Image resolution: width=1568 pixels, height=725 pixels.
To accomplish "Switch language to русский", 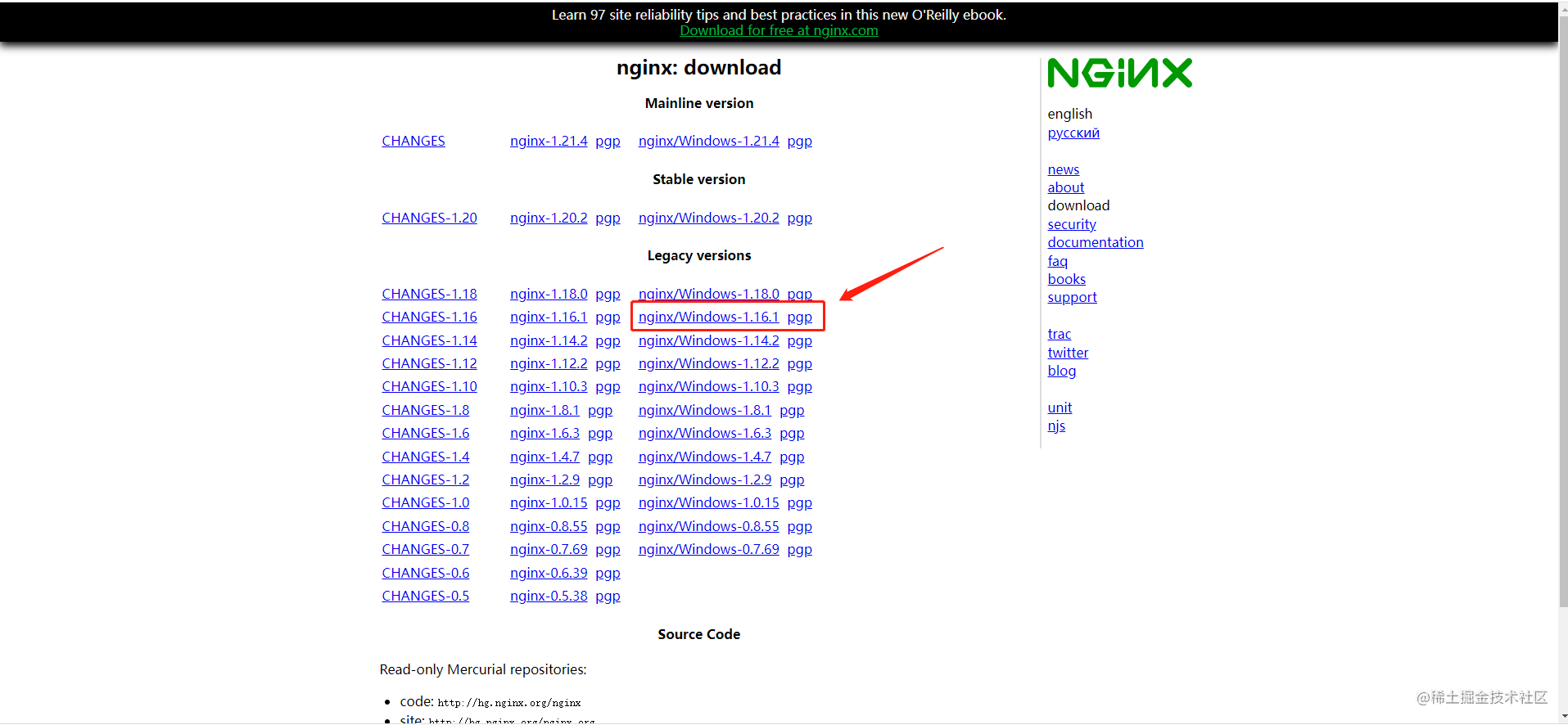I will pos(1073,133).
